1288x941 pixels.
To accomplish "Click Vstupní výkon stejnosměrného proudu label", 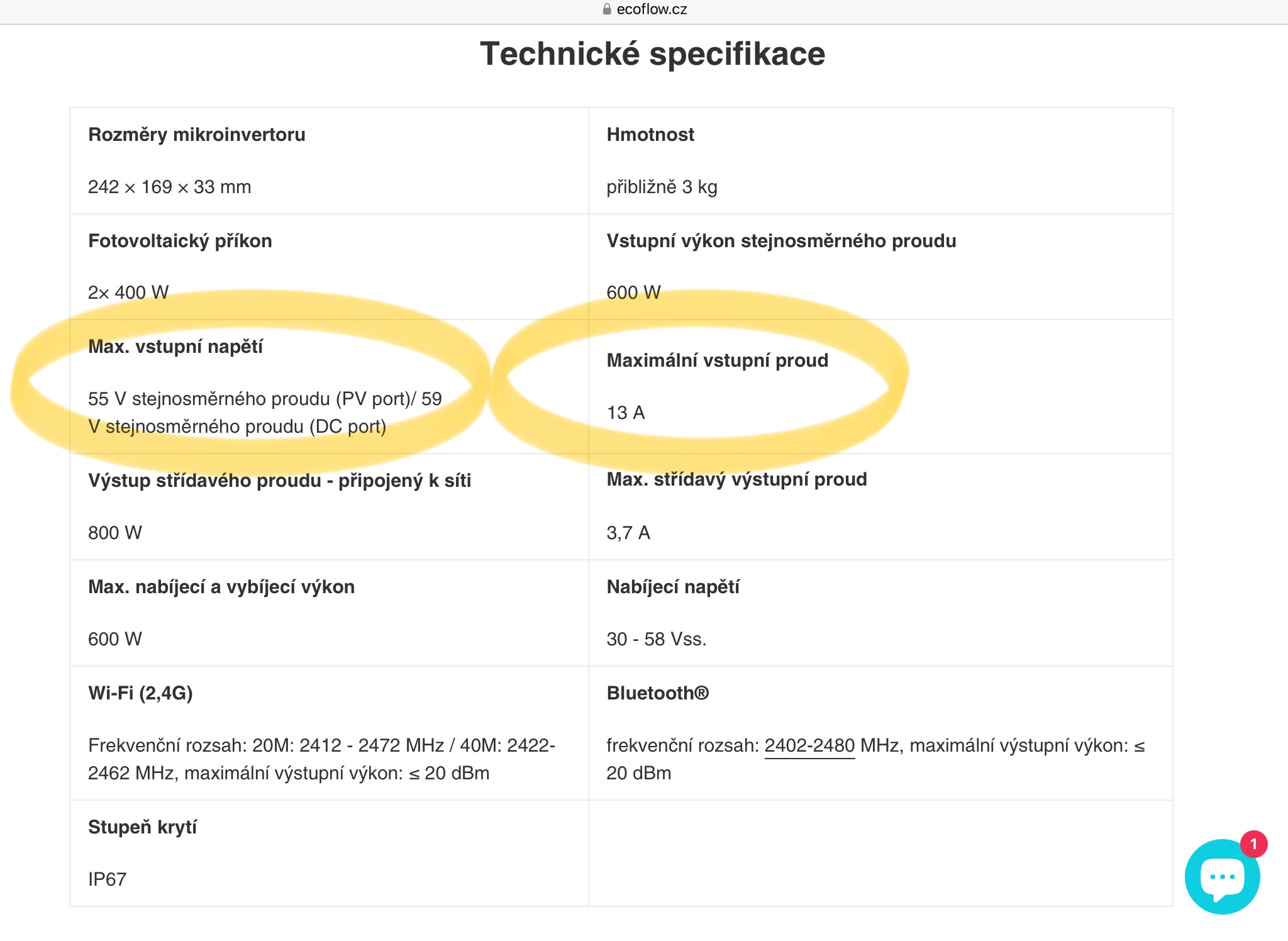I will (781, 241).
